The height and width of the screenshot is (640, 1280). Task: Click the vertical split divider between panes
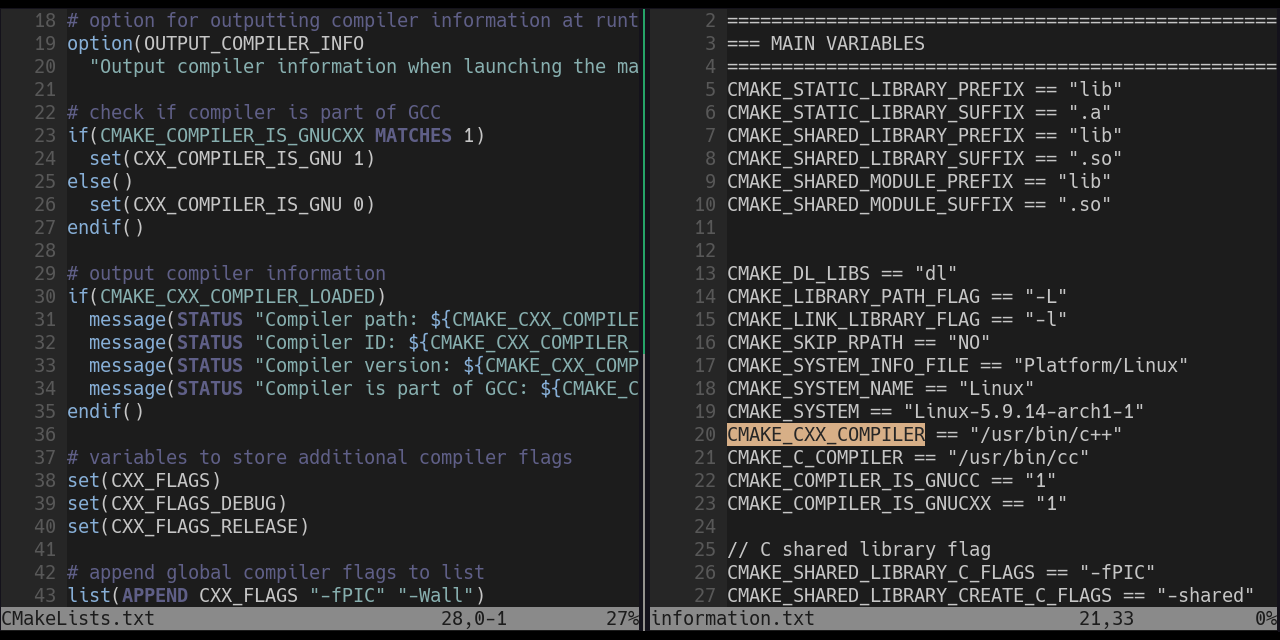643,300
